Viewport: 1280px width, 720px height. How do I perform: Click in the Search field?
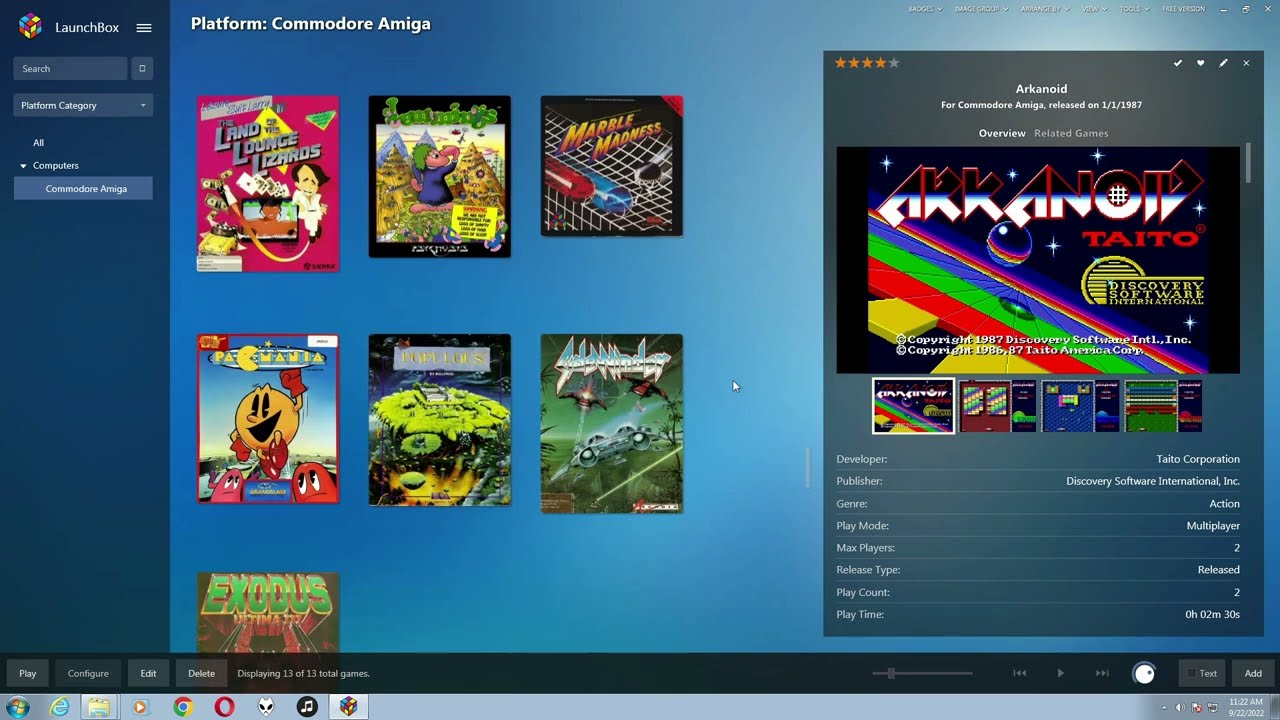tap(71, 68)
